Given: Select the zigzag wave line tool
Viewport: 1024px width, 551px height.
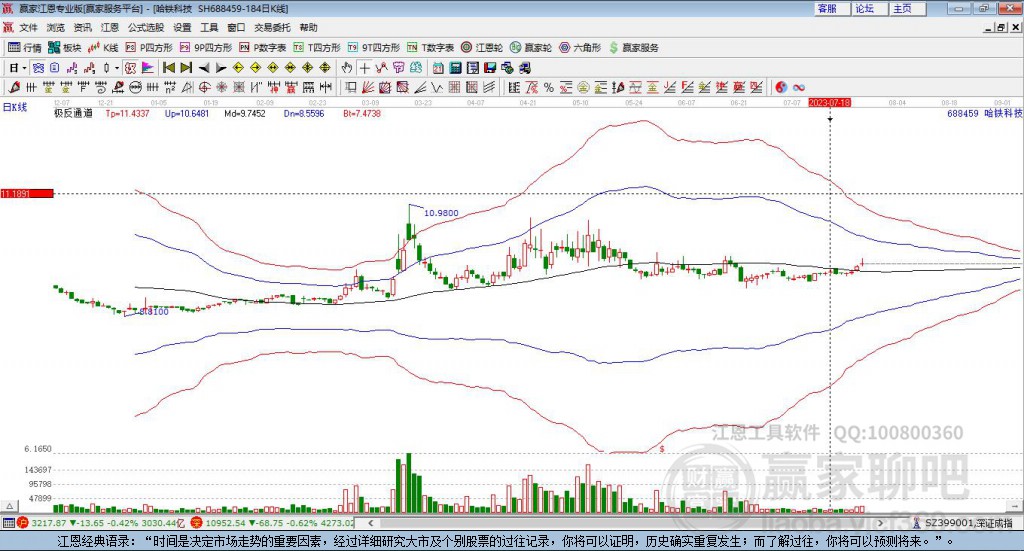Looking at the screenshot, I should click(x=437, y=87).
